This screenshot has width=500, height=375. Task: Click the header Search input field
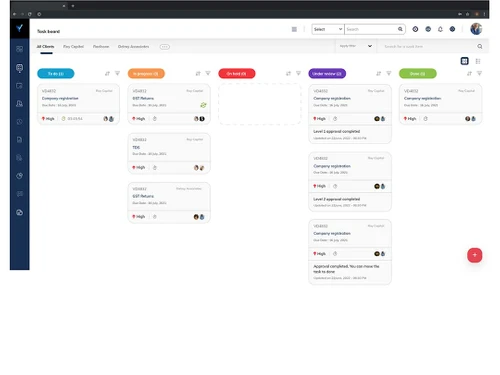[371, 29]
